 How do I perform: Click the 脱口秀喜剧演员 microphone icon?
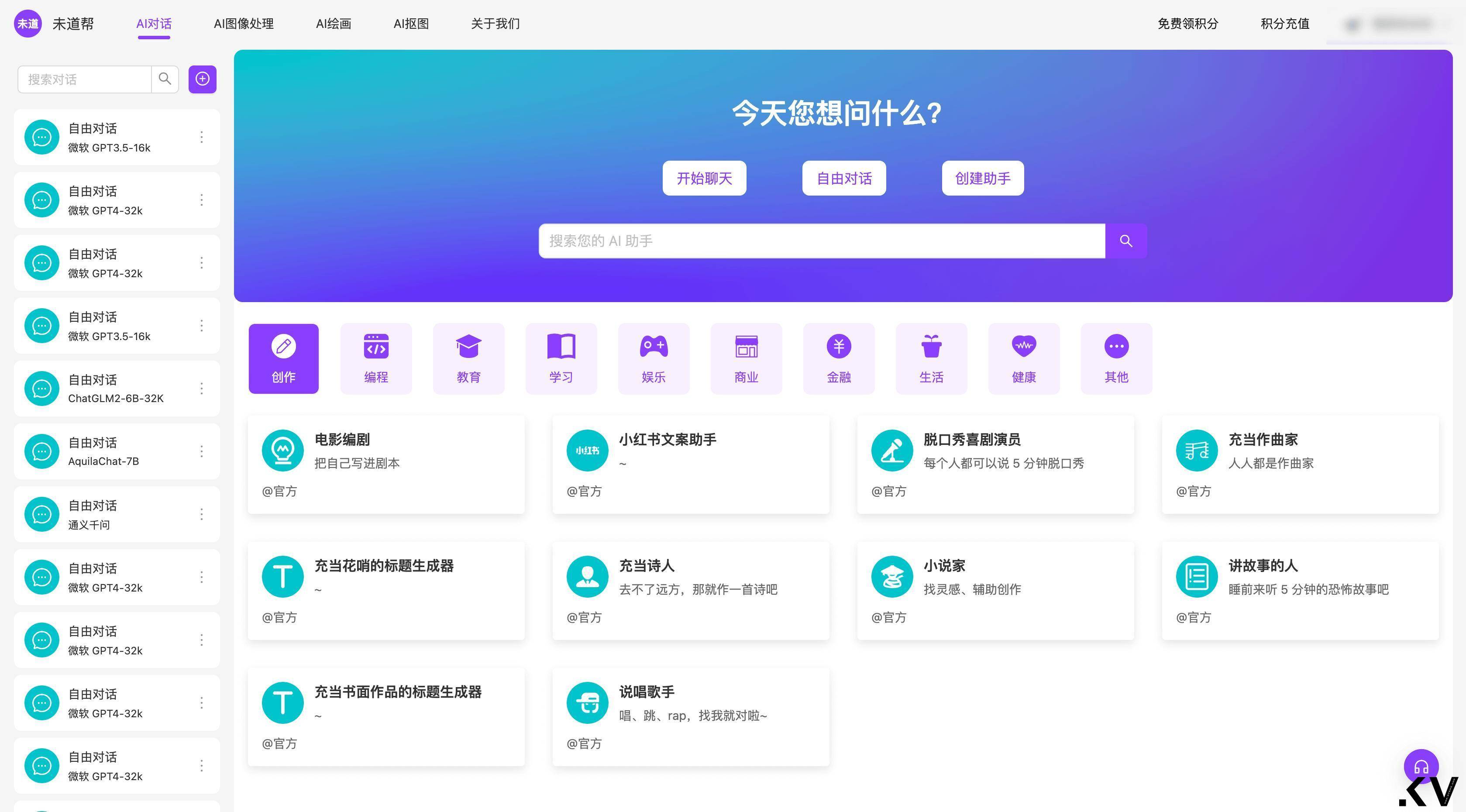point(892,450)
